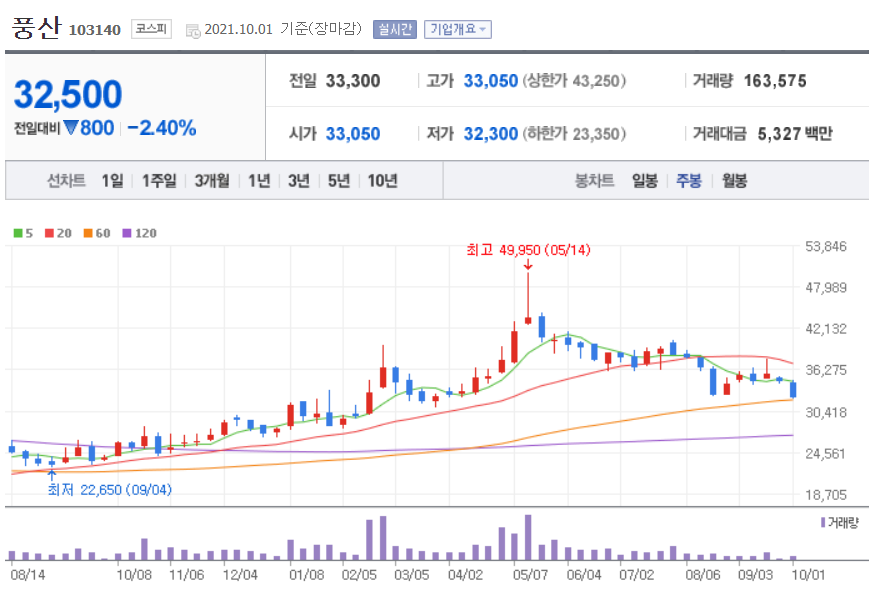This screenshot has height=596, width=869.
Task: Click the -2.40% change rate
Action: (x=162, y=128)
